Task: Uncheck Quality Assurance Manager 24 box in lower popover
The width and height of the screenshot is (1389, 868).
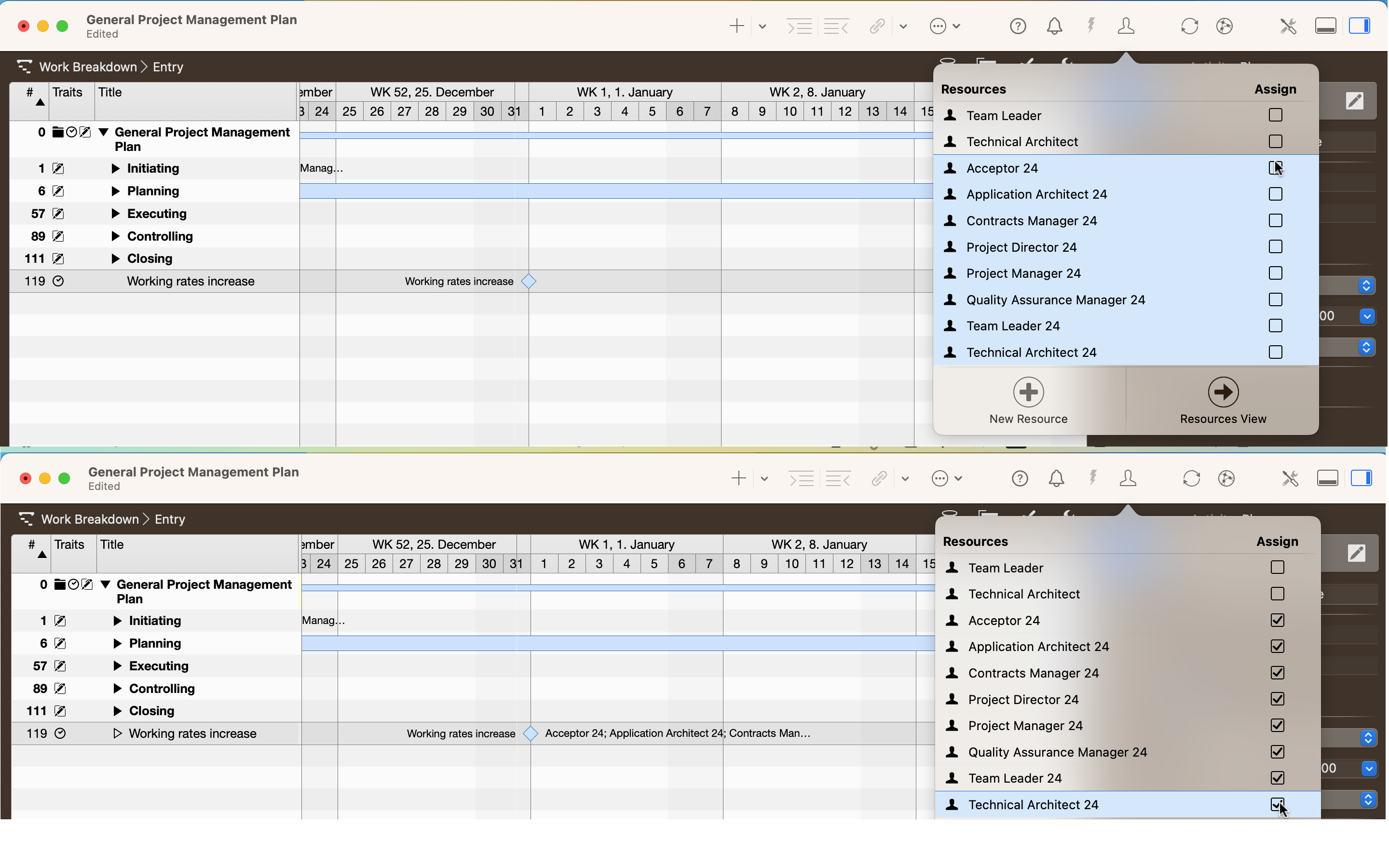Action: 1278,751
